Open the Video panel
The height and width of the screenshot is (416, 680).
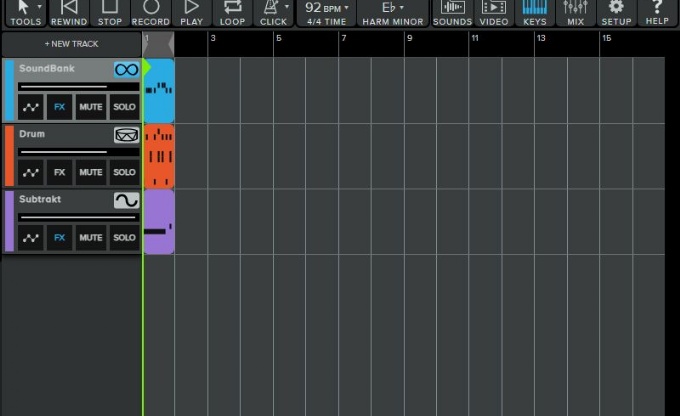tap(494, 12)
